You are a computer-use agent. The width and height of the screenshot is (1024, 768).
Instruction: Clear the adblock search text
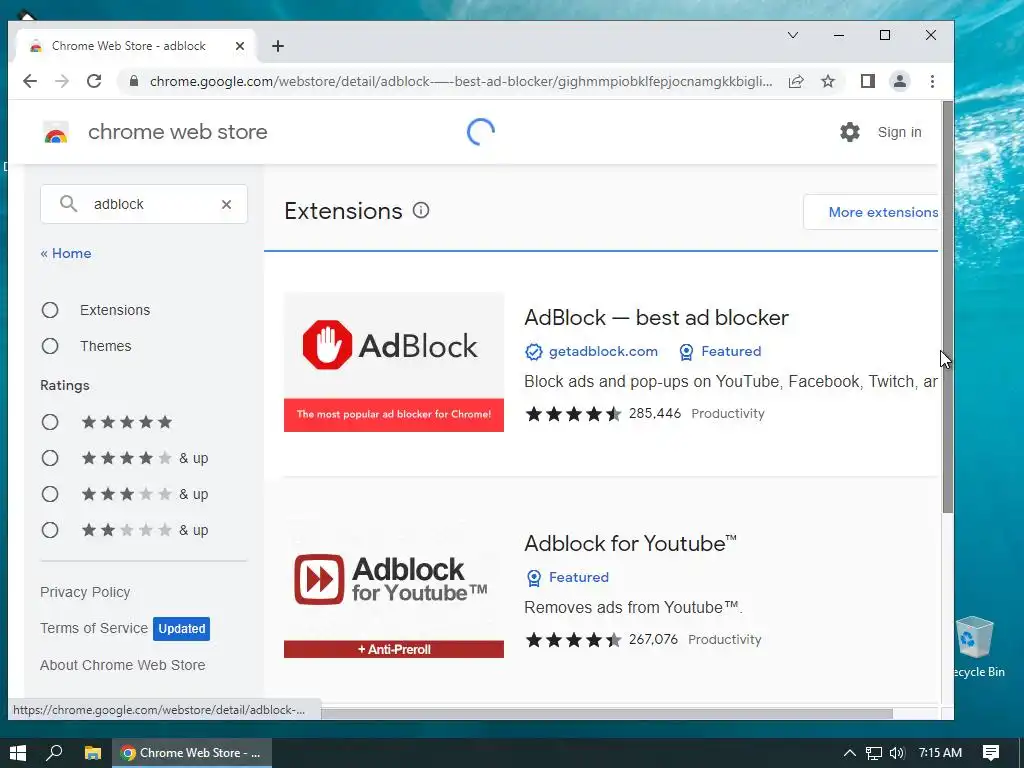click(x=226, y=204)
